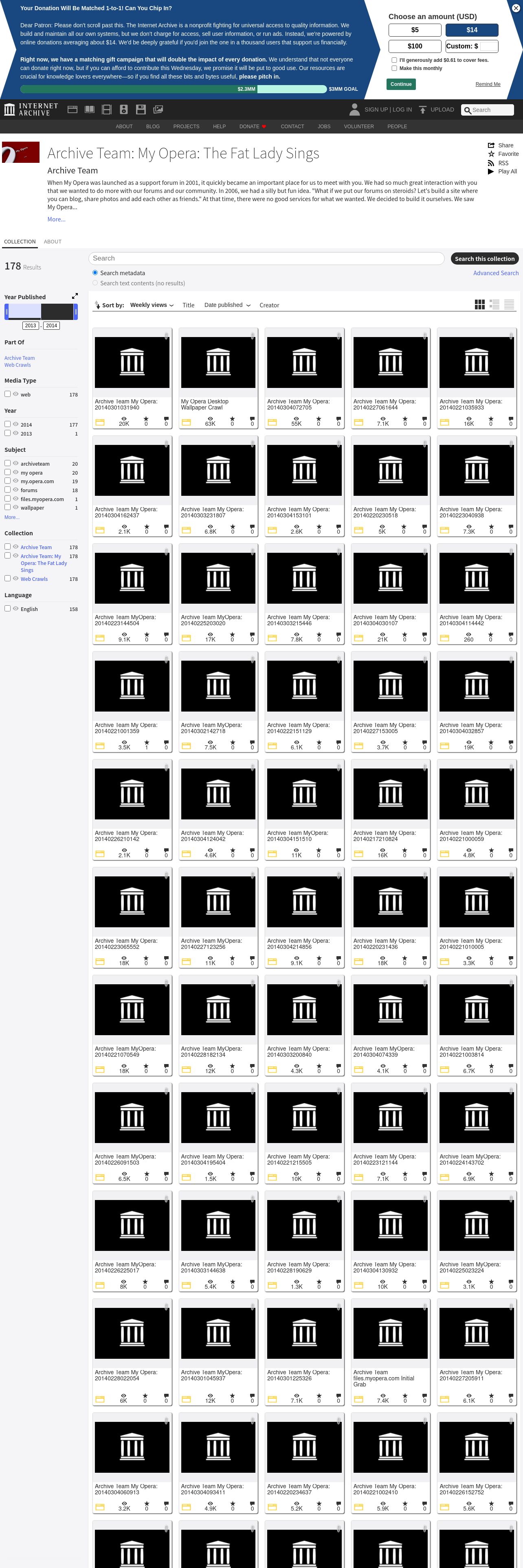
Task: Click the user avatar icon
Action: [354, 109]
